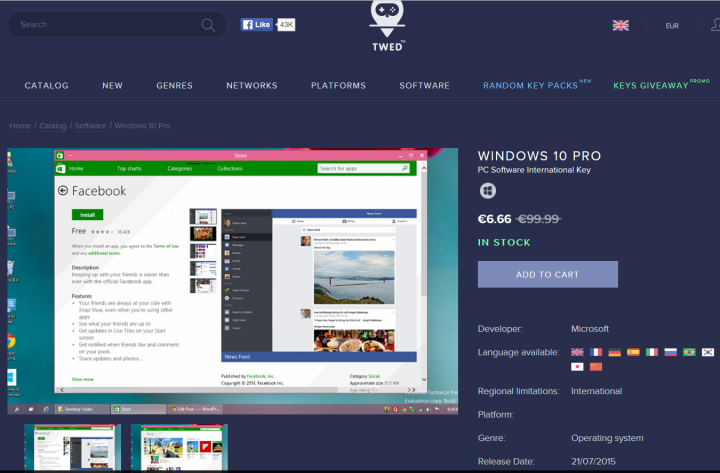This screenshot has width=720, height=473.
Task: Click the Chinese language flag
Action: (596, 367)
